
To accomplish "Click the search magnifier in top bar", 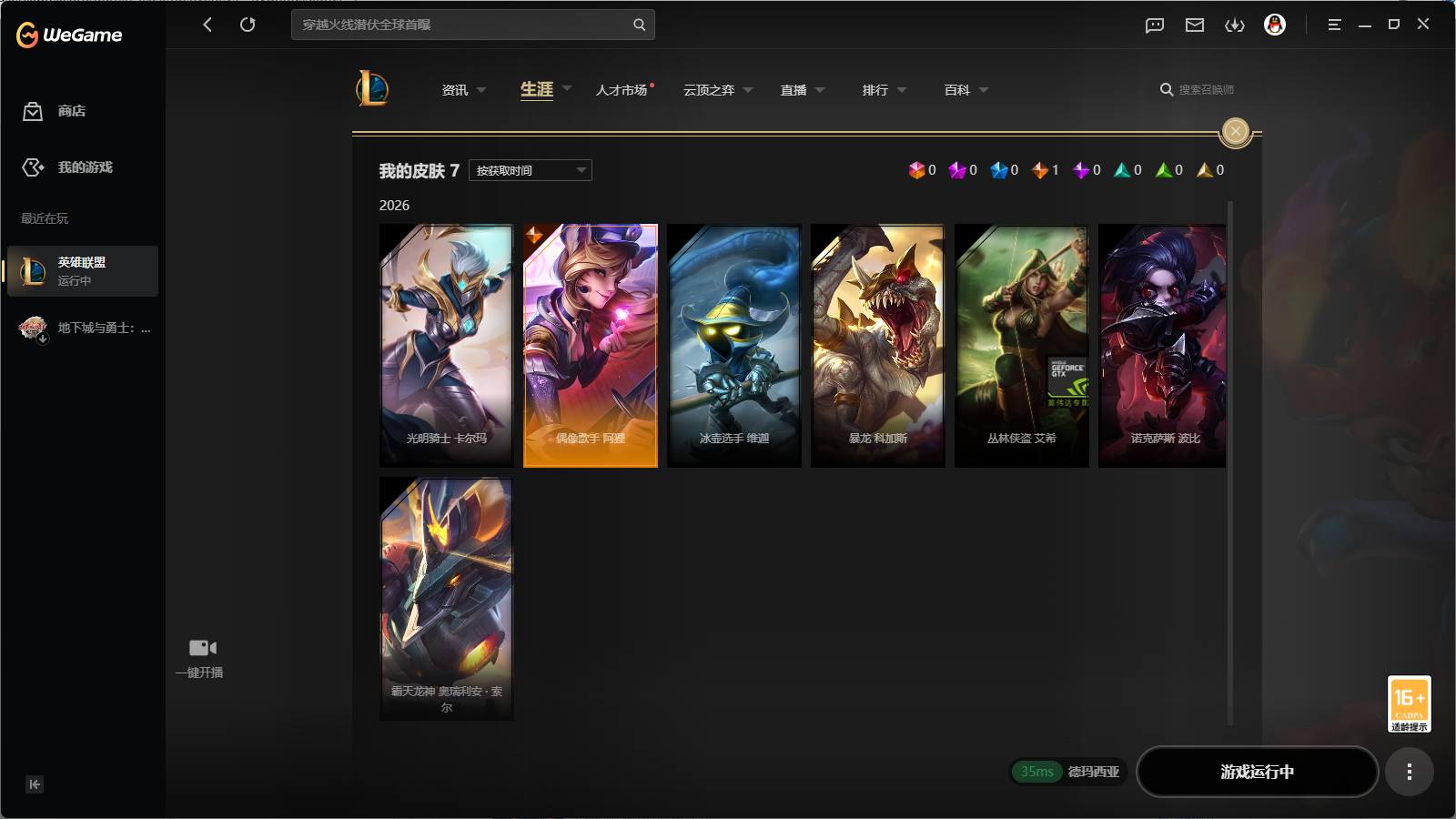I will pos(639,25).
